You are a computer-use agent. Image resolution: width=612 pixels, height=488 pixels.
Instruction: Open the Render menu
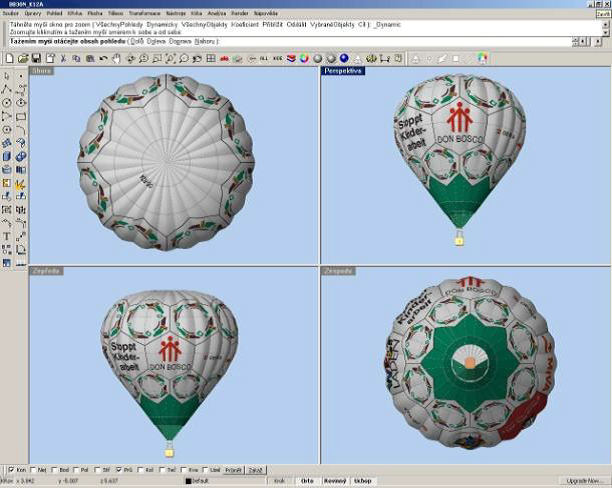pyautogui.click(x=240, y=13)
